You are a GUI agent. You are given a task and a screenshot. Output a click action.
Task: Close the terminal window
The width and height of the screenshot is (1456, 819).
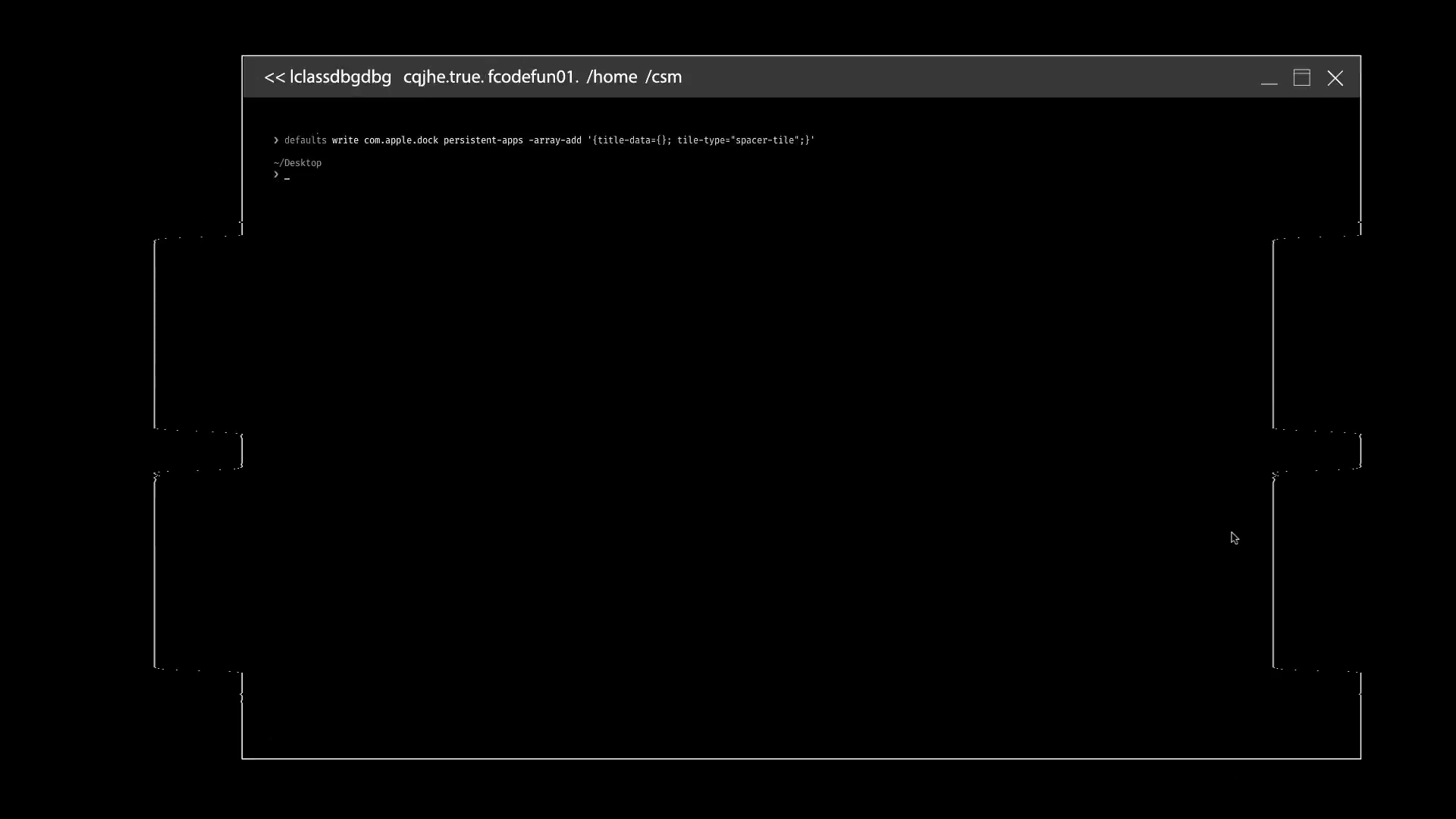pyautogui.click(x=1335, y=78)
